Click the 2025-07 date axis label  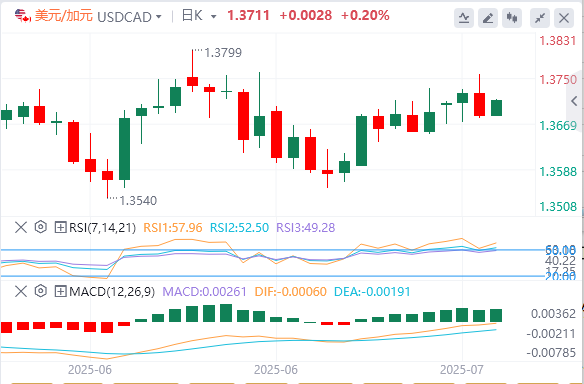(462, 370)
